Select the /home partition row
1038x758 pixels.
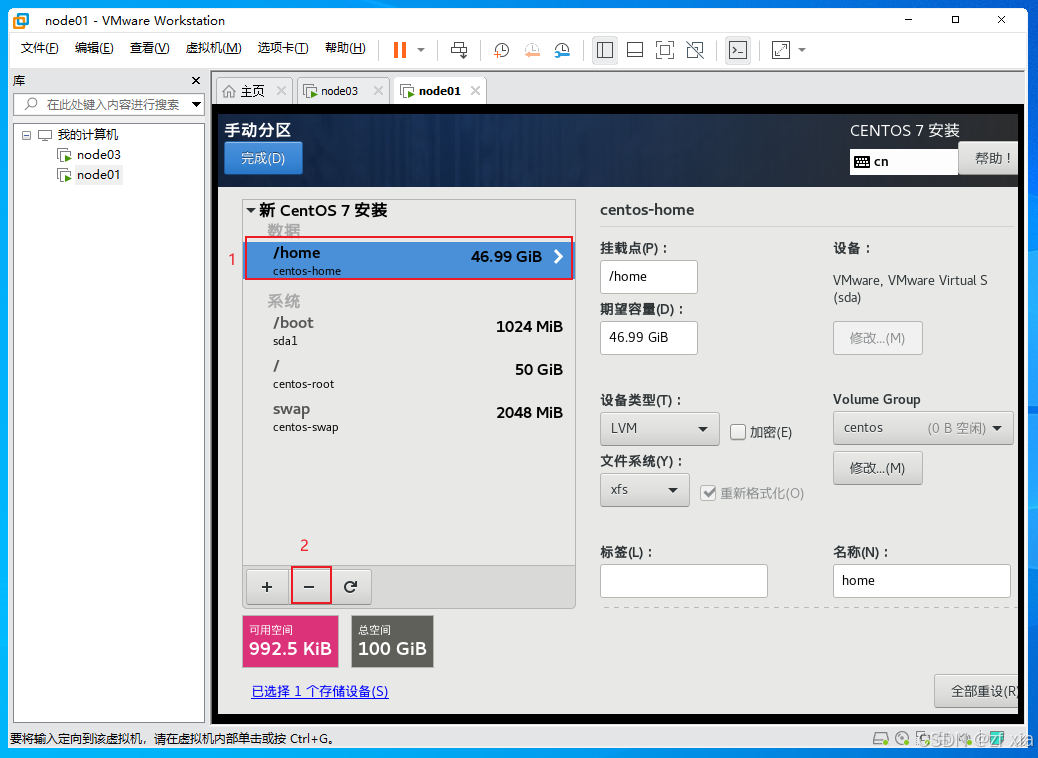[x=409, y=260]
